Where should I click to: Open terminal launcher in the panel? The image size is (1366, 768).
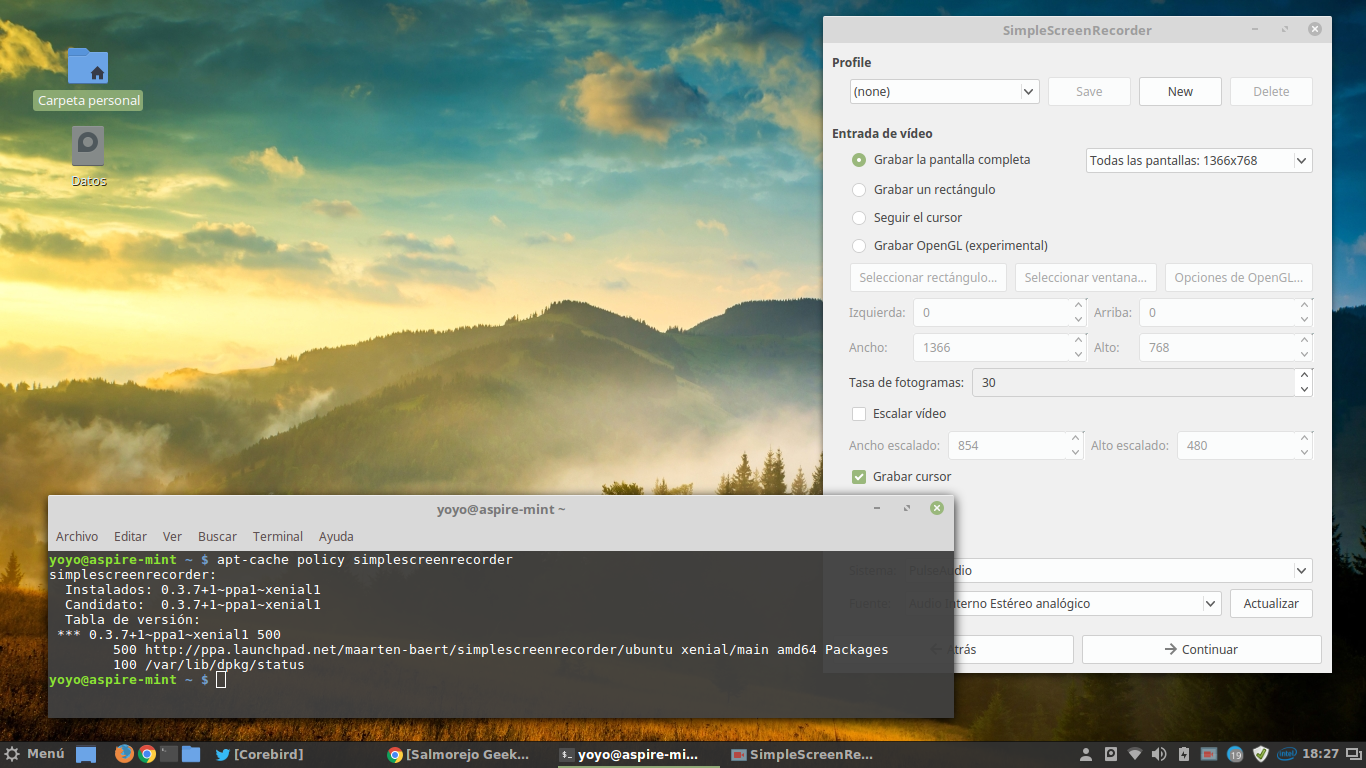pyautogui.click(x=169, y=754)
